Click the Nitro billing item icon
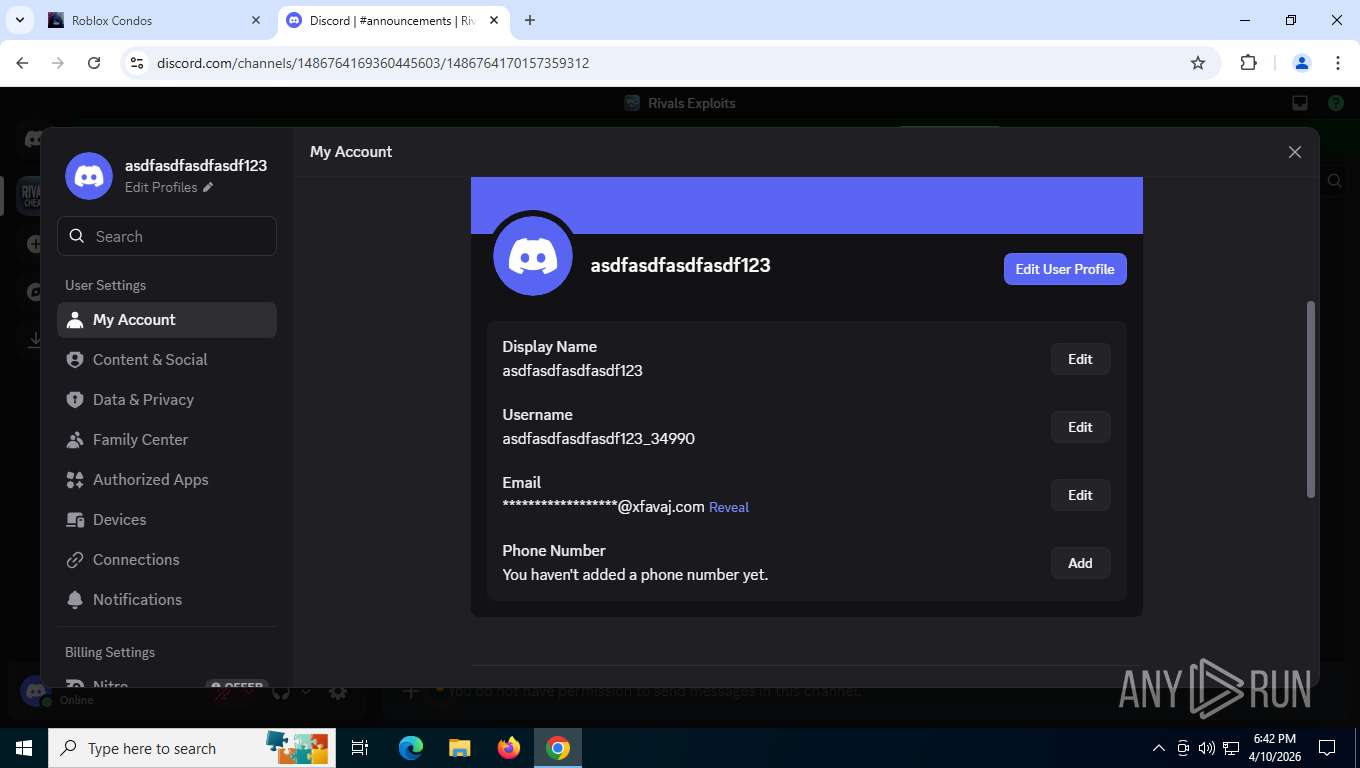Screen dimensions: 1360x768 coord(75,686)
